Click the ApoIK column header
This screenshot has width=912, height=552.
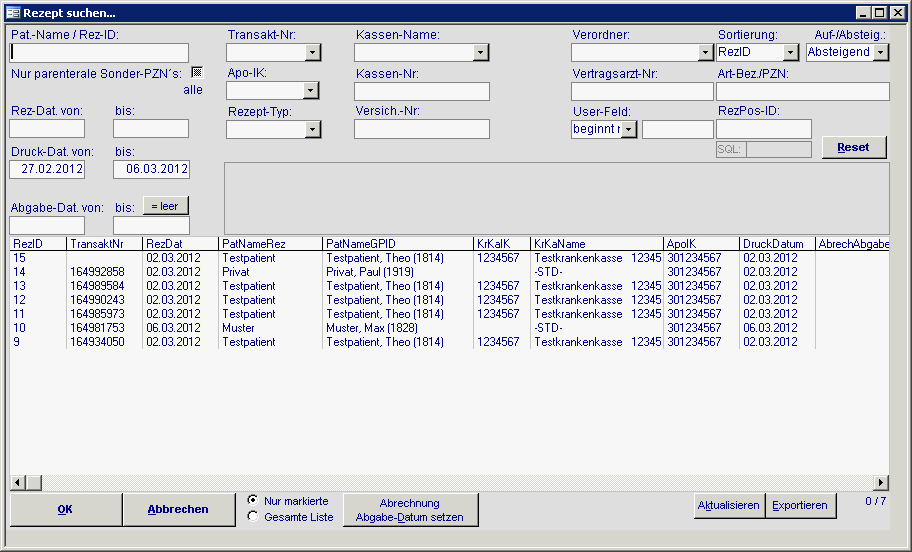[701, 244]
